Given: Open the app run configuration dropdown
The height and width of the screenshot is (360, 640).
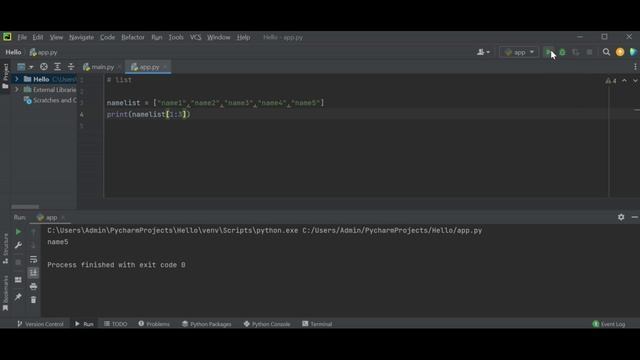Looking at the screenshot, I should click(x=519, y=52).
